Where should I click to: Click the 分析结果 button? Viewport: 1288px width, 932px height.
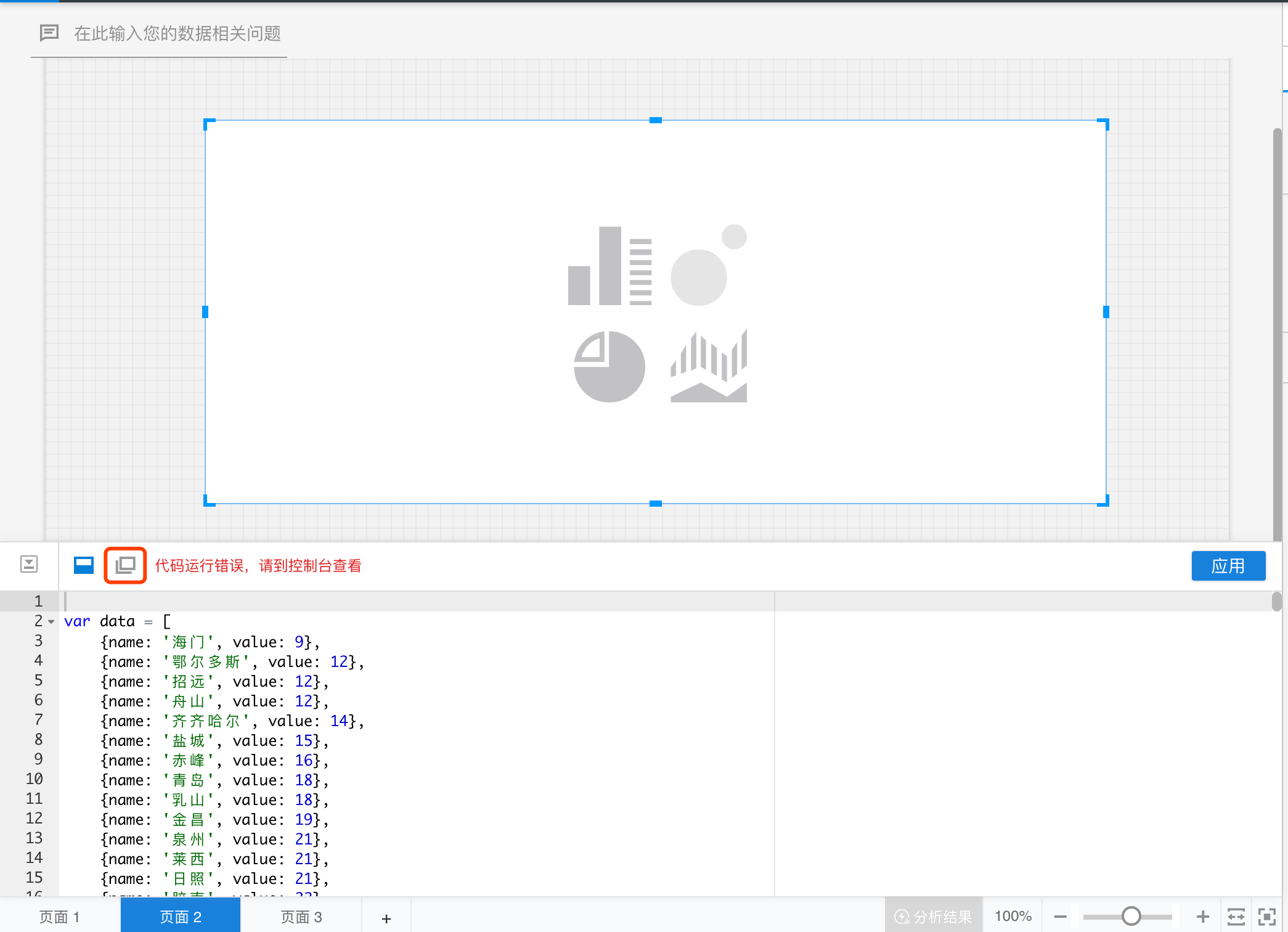pyautogui.click(x=933, y=917)
